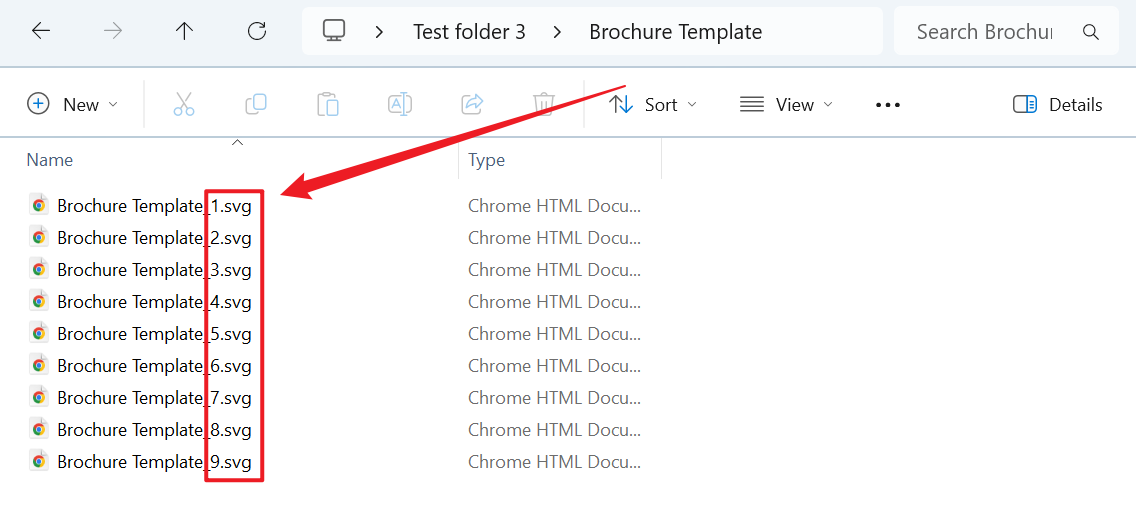Click the Brochure Template breadcrumb
The height and width of the screenshot is (523, 1136).
click(675, 32)
